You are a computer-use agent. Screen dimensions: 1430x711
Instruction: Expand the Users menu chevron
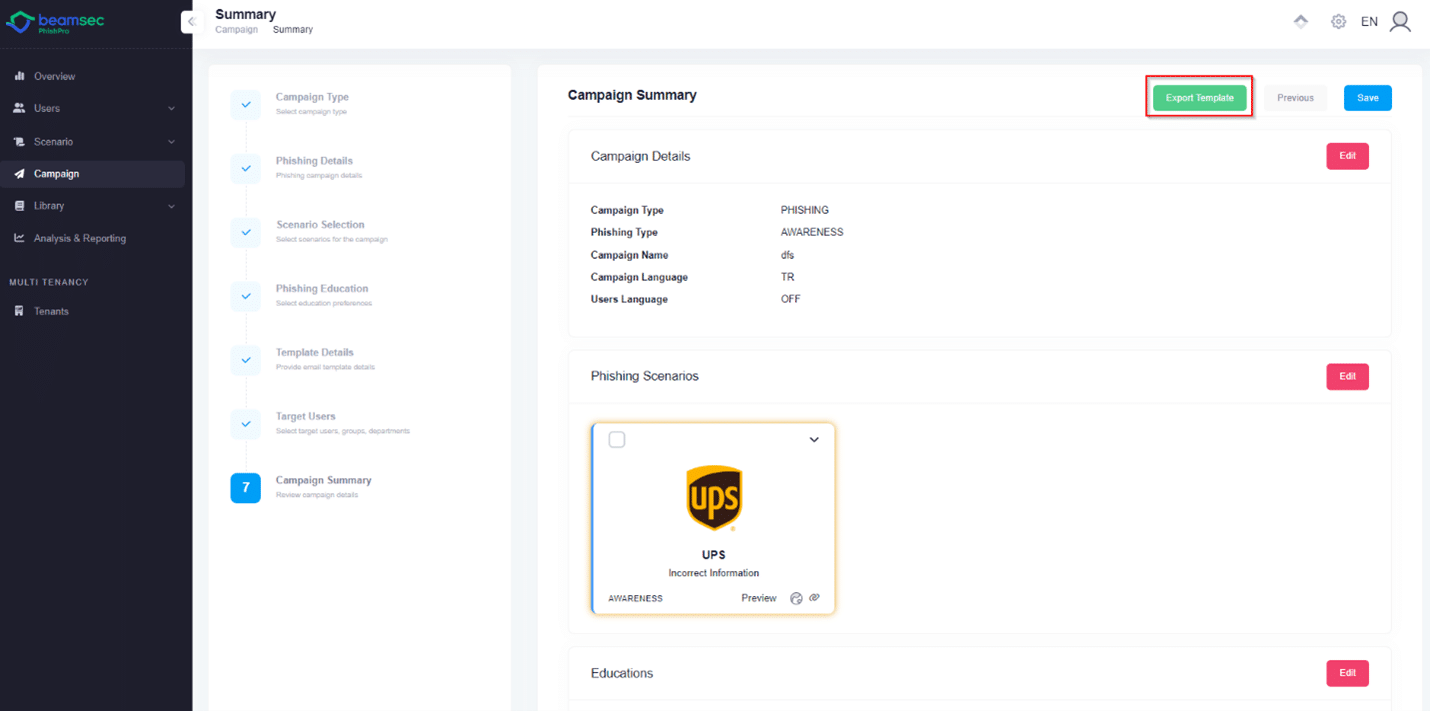(x=171, y=108)
